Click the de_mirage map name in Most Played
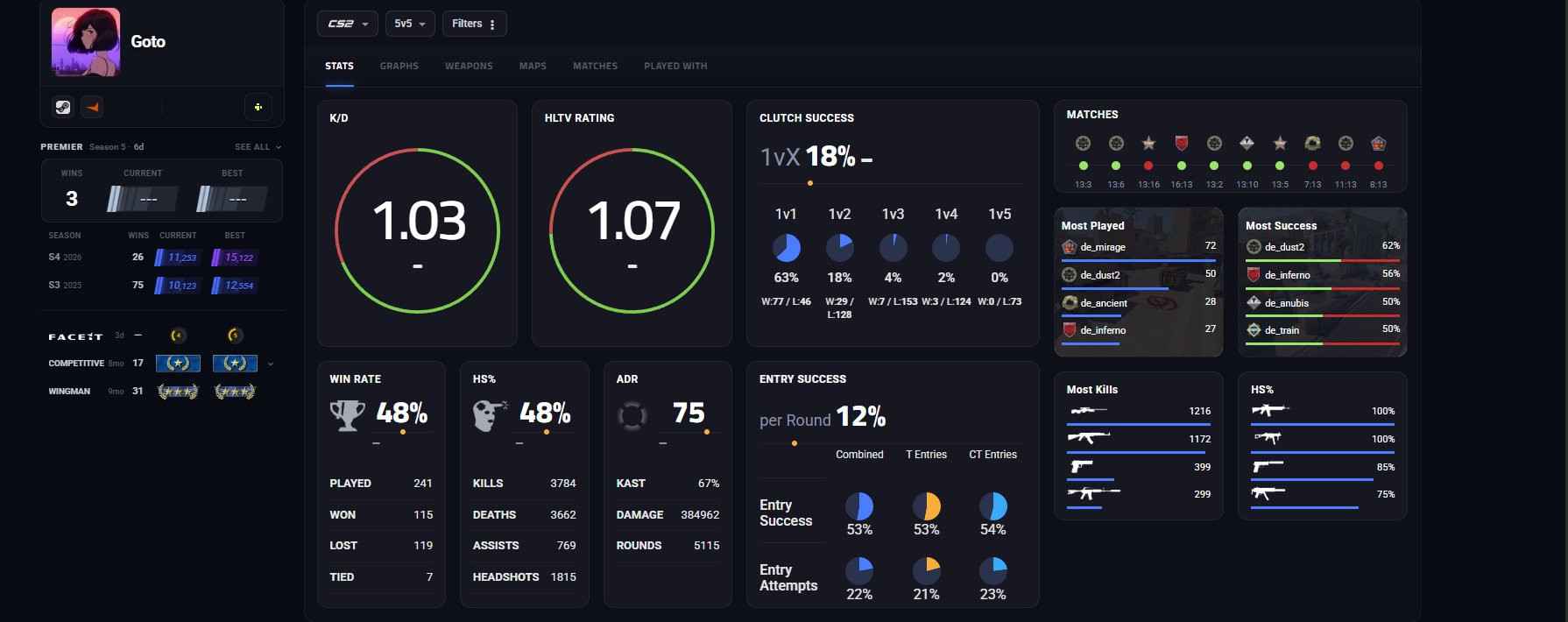1568x622 pixels. (1103, 247)
